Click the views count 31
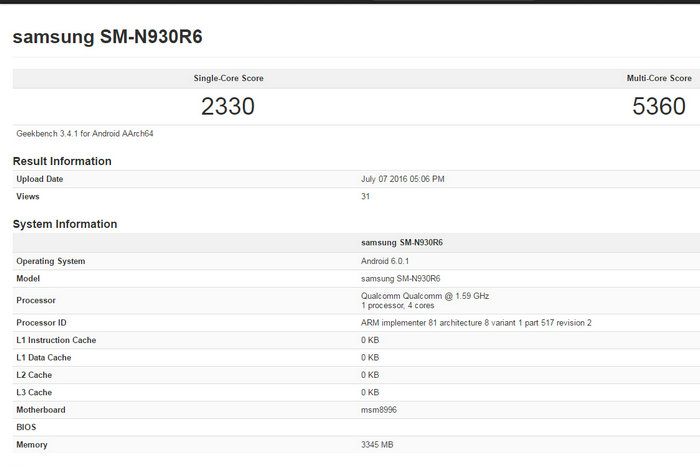 (365, 196)
